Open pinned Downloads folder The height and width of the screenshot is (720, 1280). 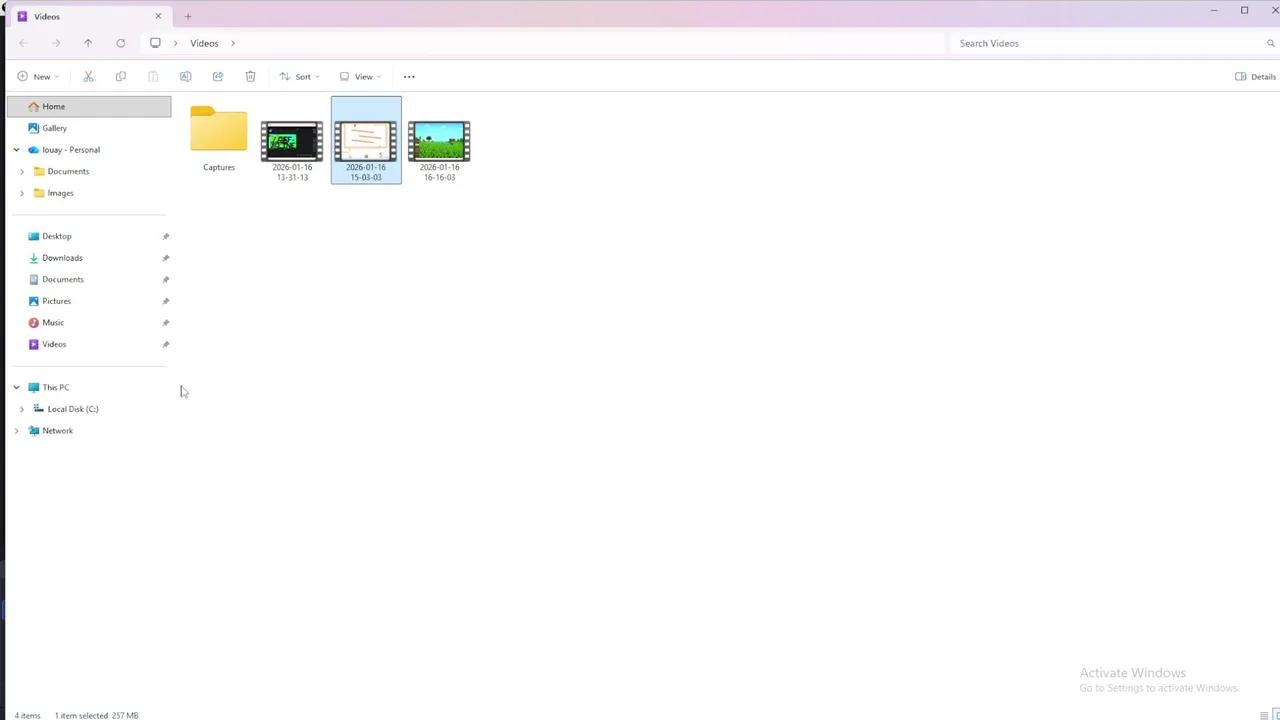point(62,258)
